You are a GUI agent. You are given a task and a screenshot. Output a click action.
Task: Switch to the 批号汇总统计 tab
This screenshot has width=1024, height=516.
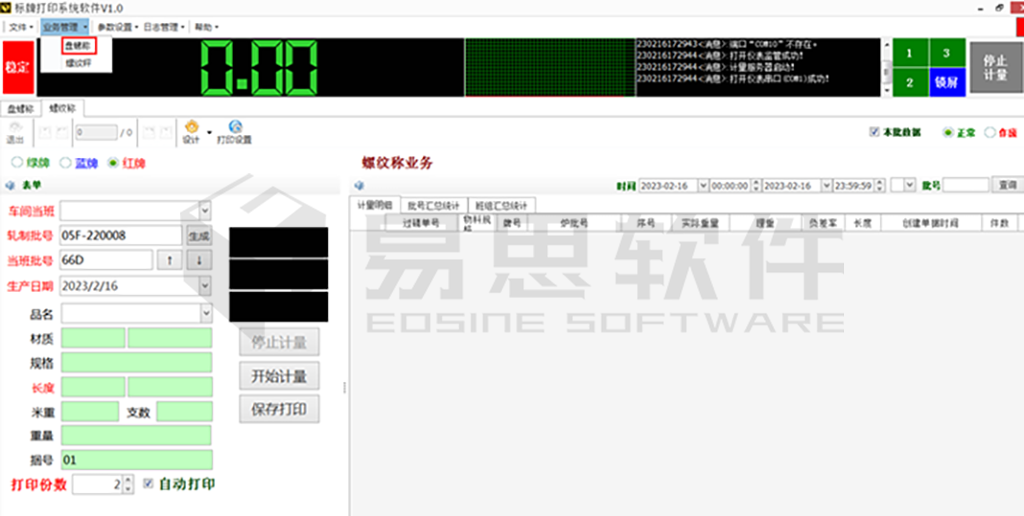[434, 205]
